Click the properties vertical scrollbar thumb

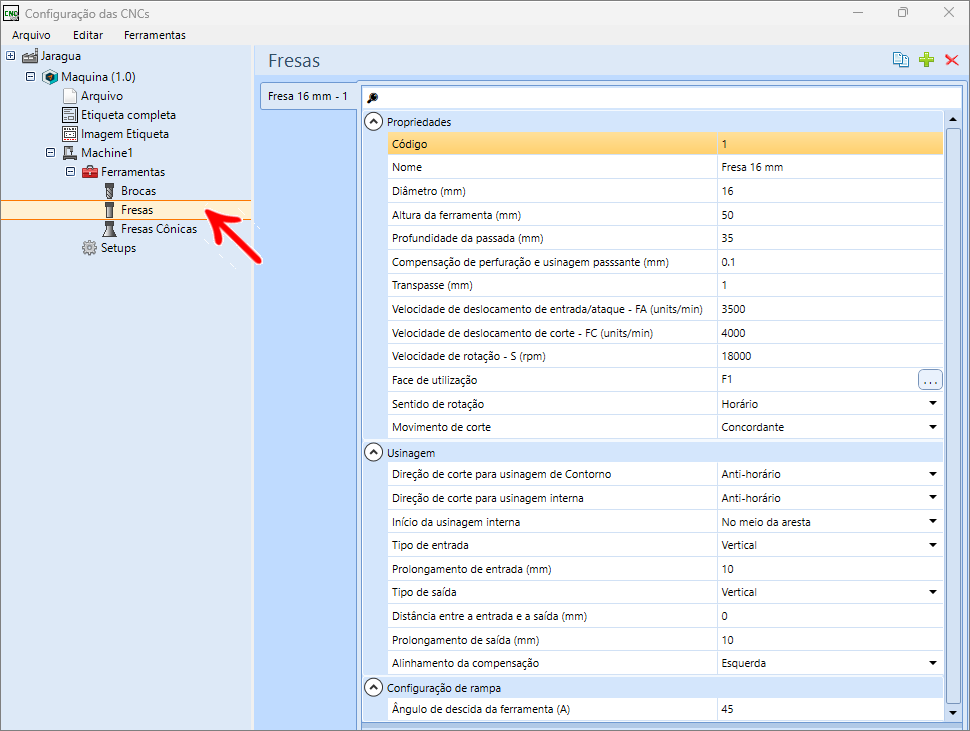[953, 415]
